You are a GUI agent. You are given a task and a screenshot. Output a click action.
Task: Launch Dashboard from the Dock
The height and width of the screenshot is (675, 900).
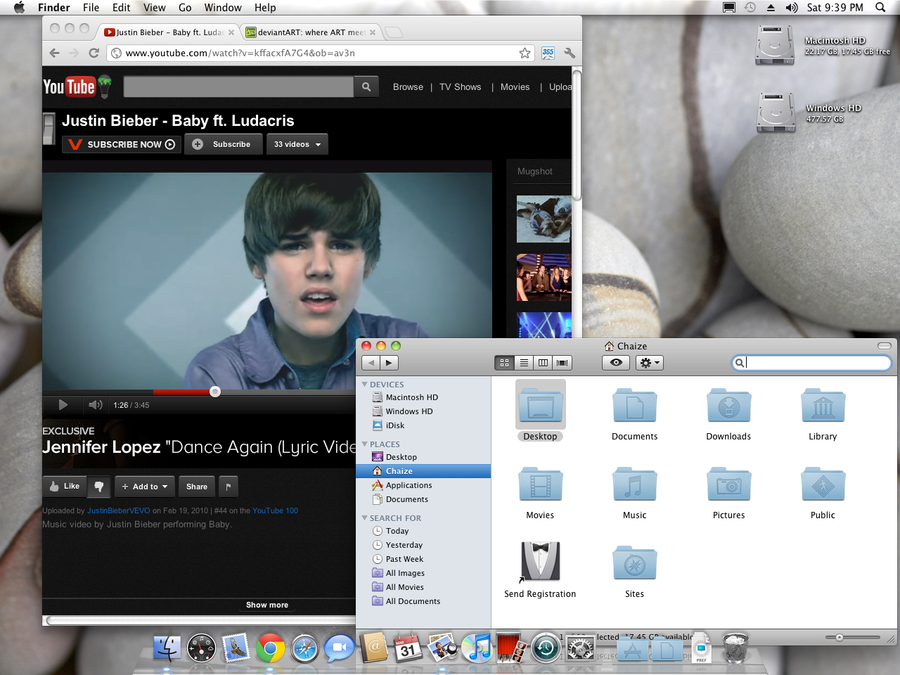click(x=201, y=648)
